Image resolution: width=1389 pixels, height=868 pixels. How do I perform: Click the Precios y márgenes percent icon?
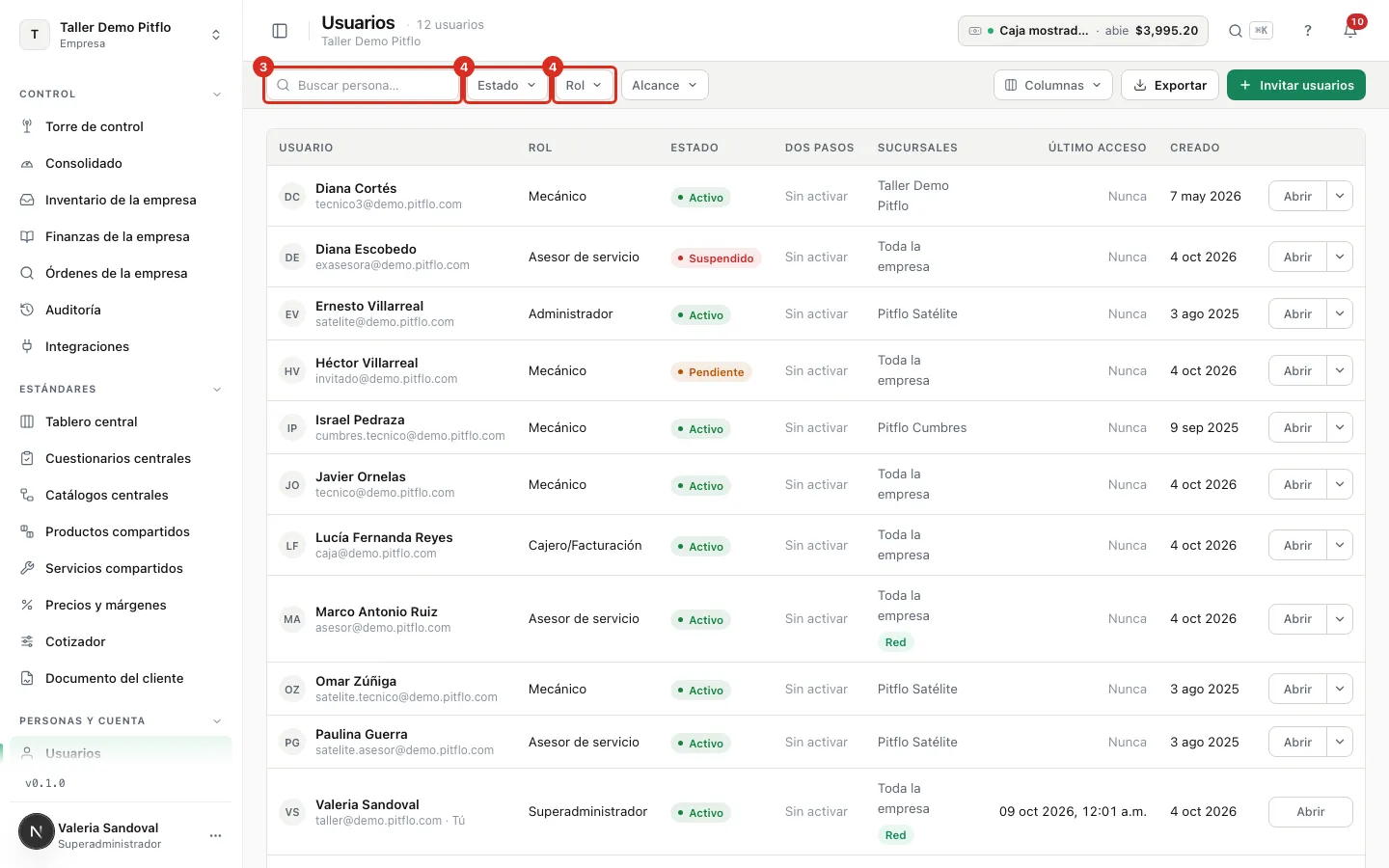(27, 605)
